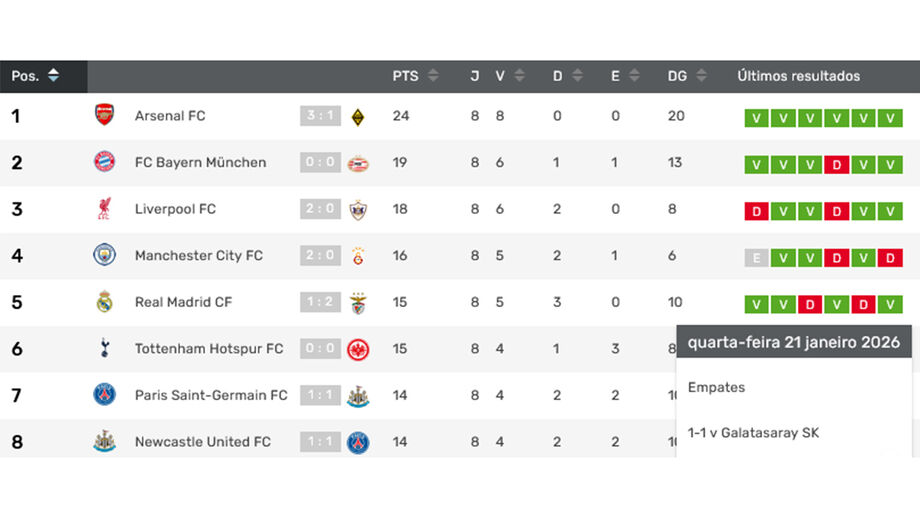Click the Liverpool FC crest icon
The width and height of the screenshot is (920, 518).
tap(104, 209)
